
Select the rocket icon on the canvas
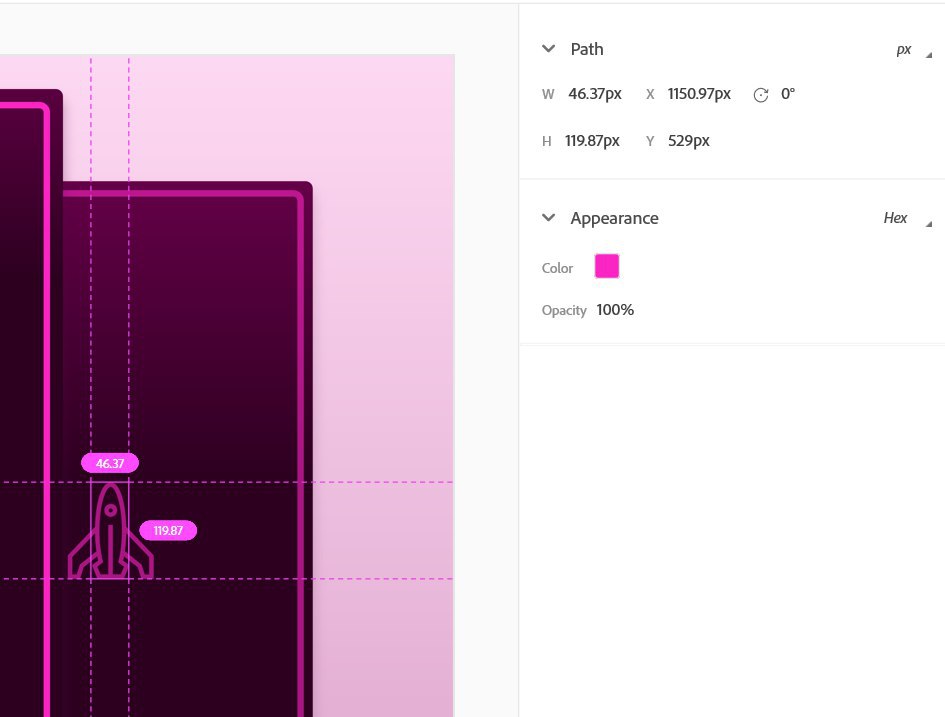[x=110, y=531]
